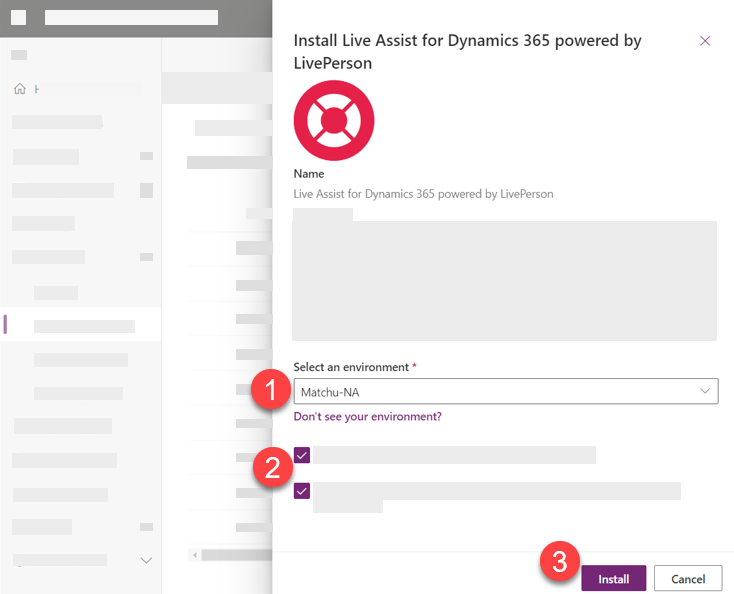734x594 pixels.
Task: Uncheck the first agreement checkbox
Action: pyautogui.click(x=302, y=455)
